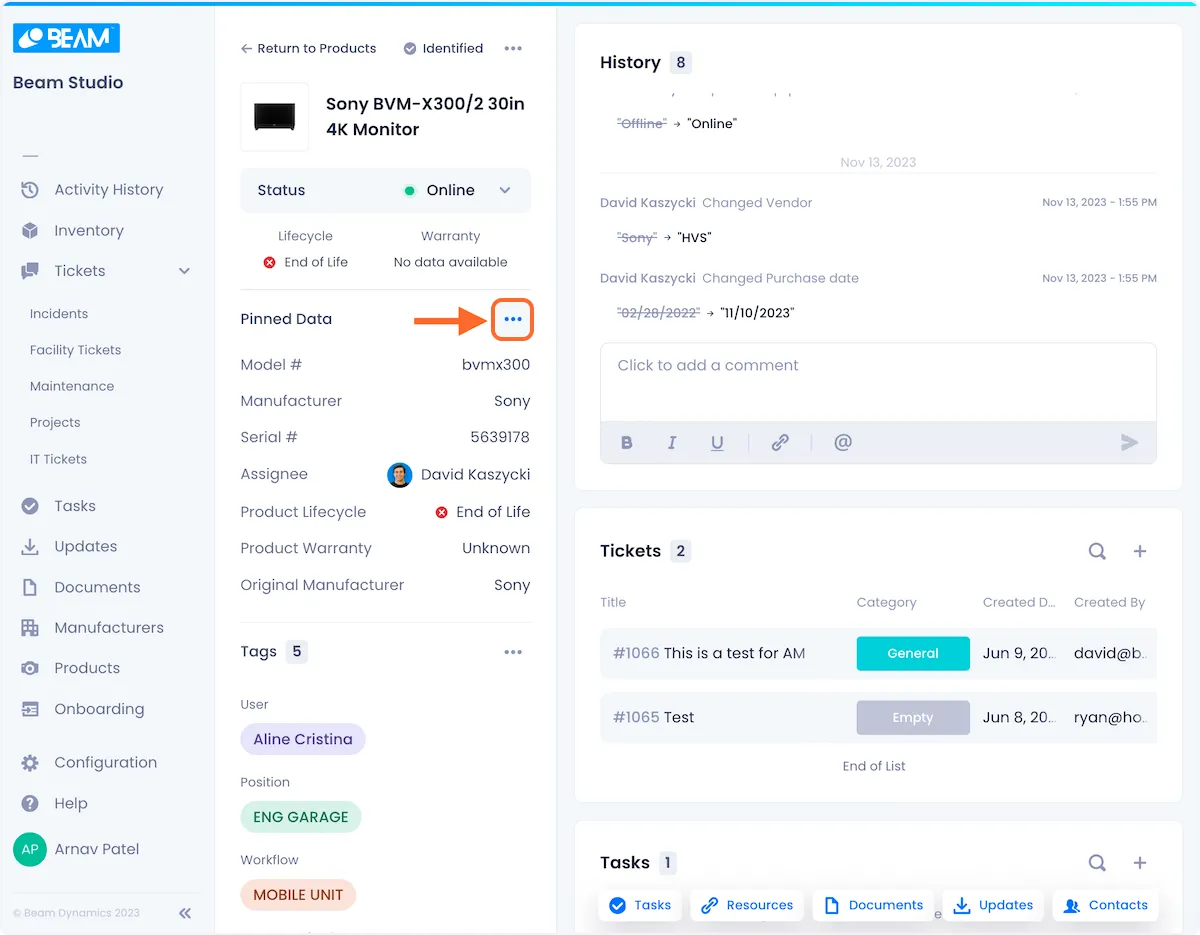This screenshot has height=935, width=1200.
Task: Click assignee David Kaszycki avatar
Action: point(400,474)
